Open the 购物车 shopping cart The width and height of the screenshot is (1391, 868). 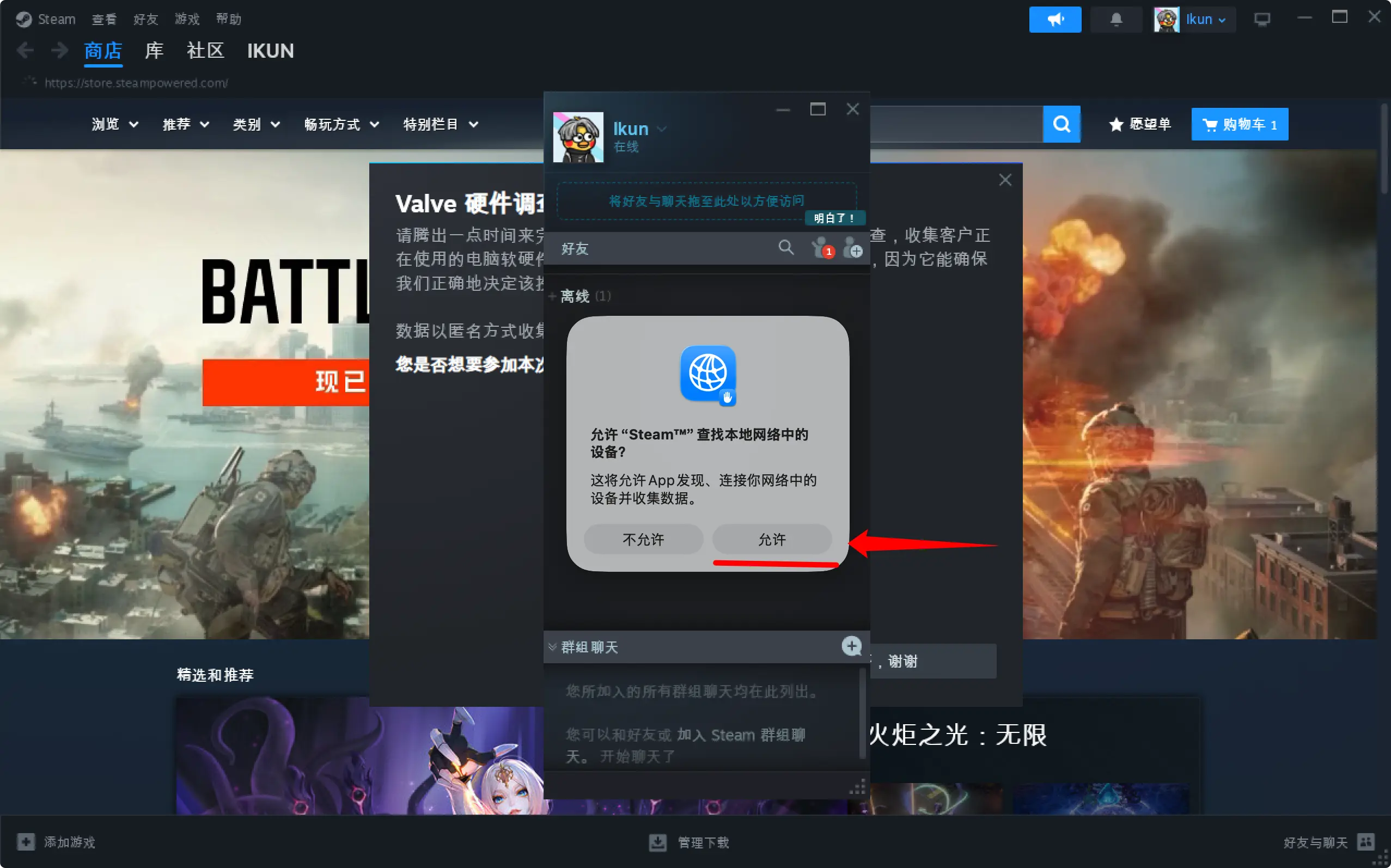point(1239,124)
